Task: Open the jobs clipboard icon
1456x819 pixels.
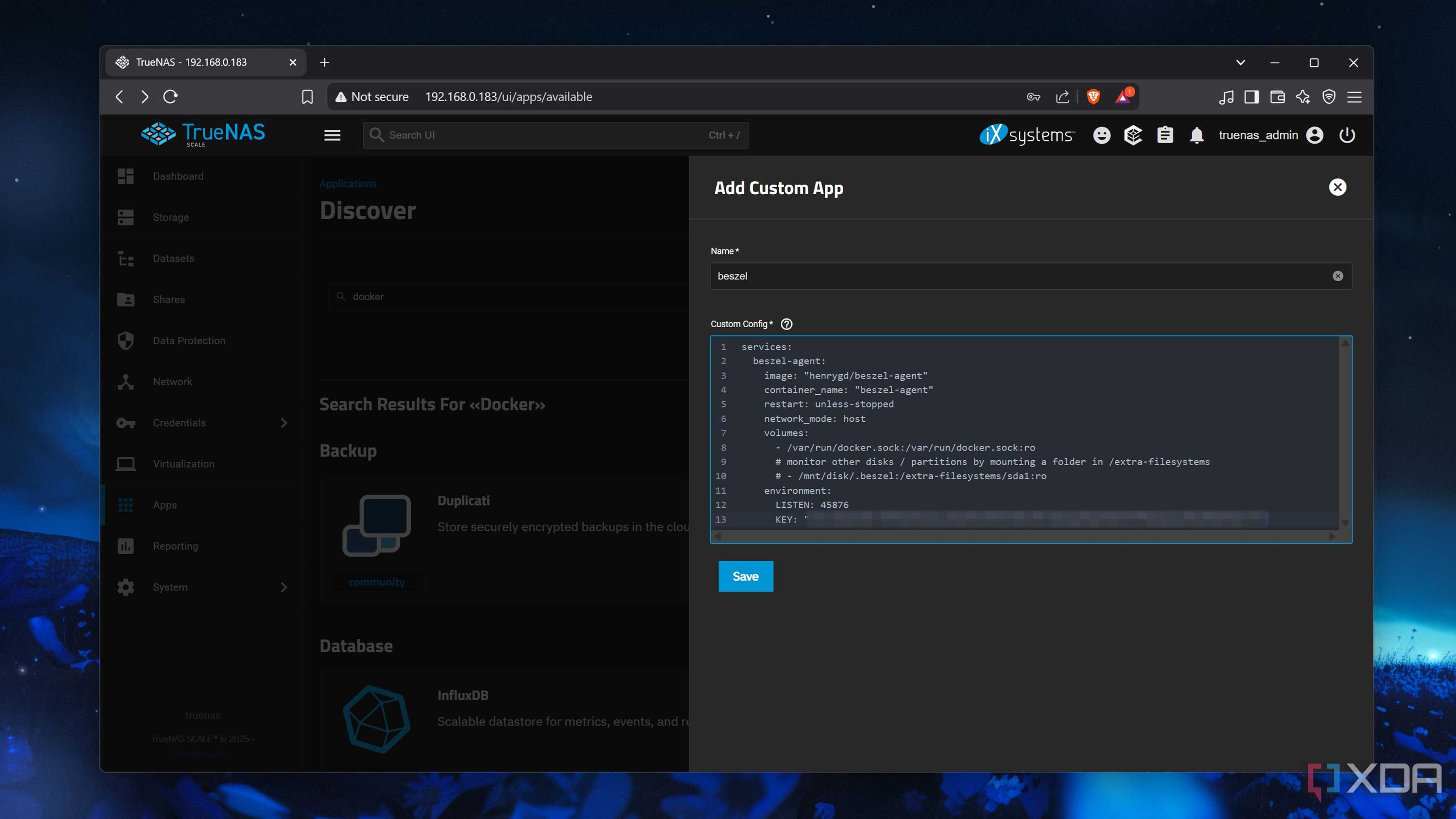Action: pyautogui.click(x=1165, y=135)
